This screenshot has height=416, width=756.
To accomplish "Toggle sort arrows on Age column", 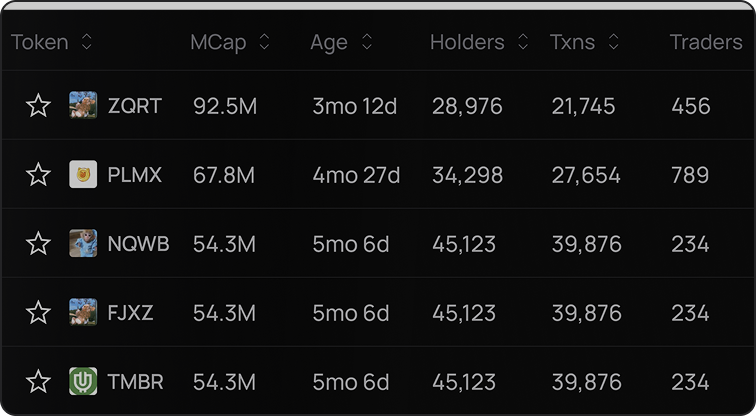I will (x=367, y=42).
